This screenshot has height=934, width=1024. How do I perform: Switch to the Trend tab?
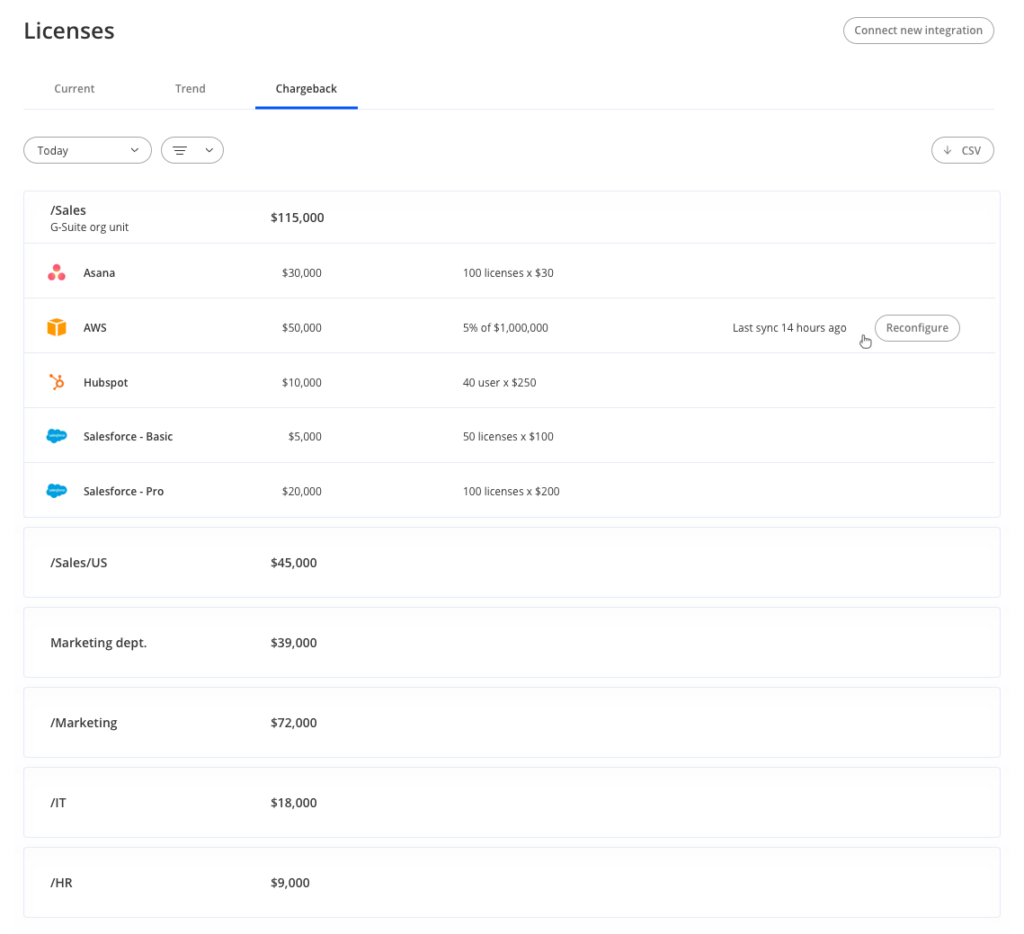coord(190,89)
